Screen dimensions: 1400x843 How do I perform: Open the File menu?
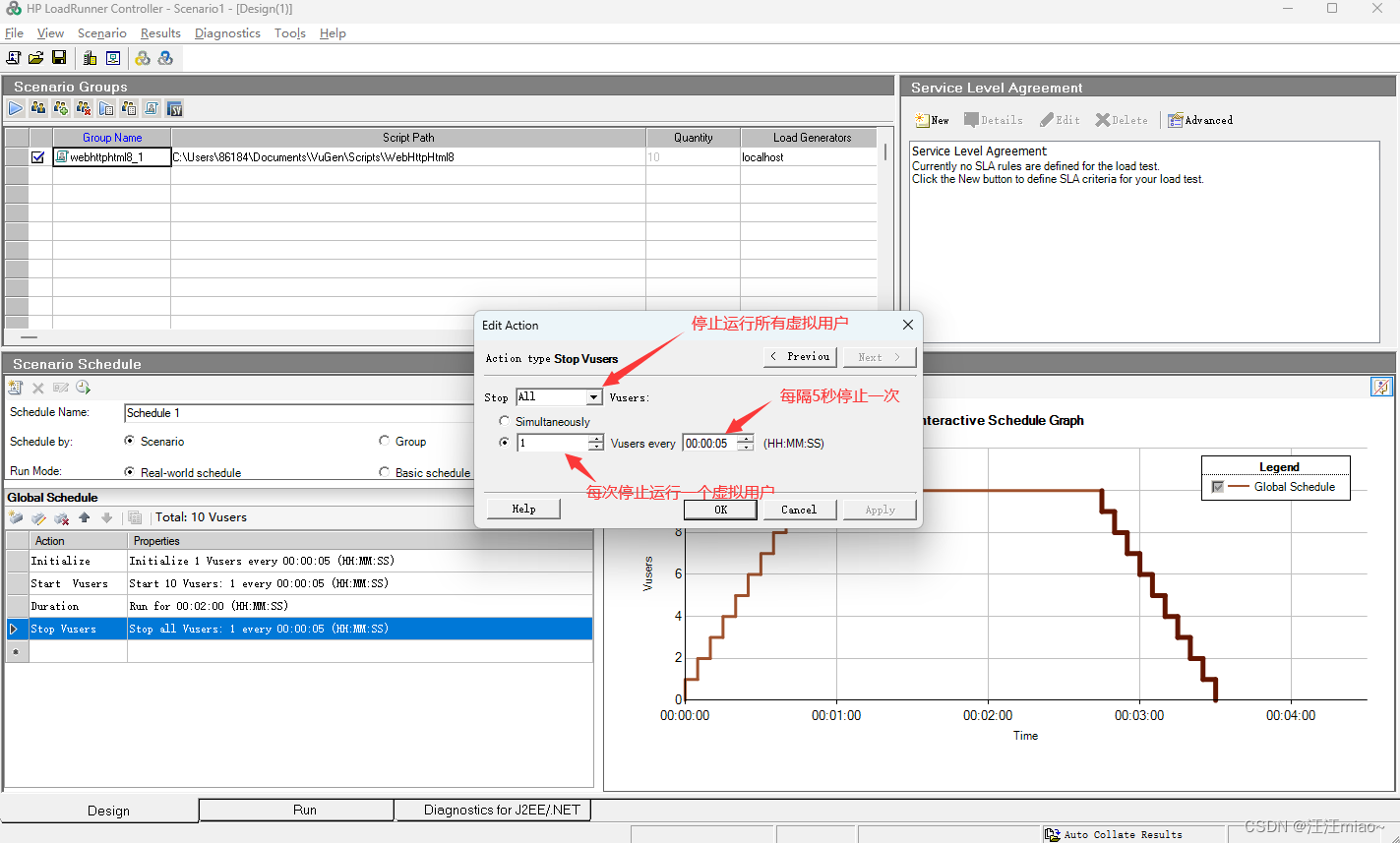pyautogui.click(x=14, y=32)
